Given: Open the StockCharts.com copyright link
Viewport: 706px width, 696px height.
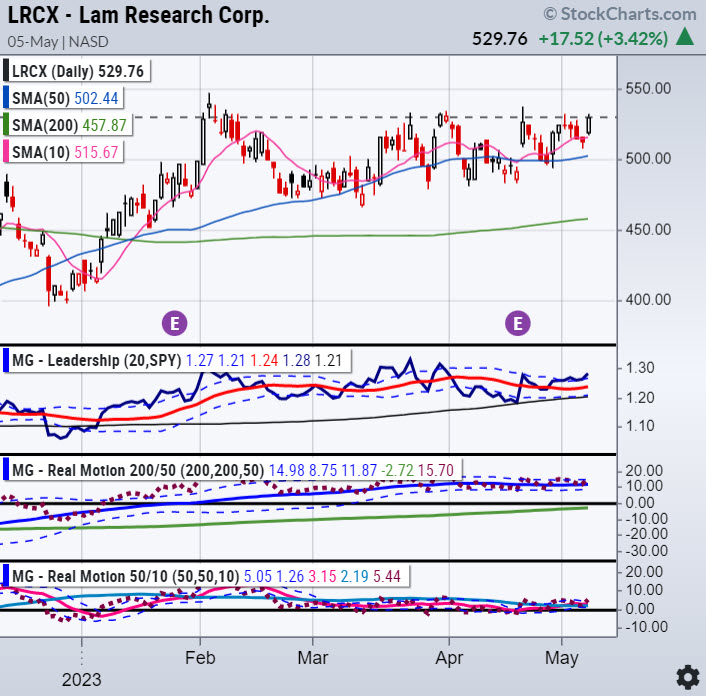Looking at the screenshot, I should tap(620, 14).
